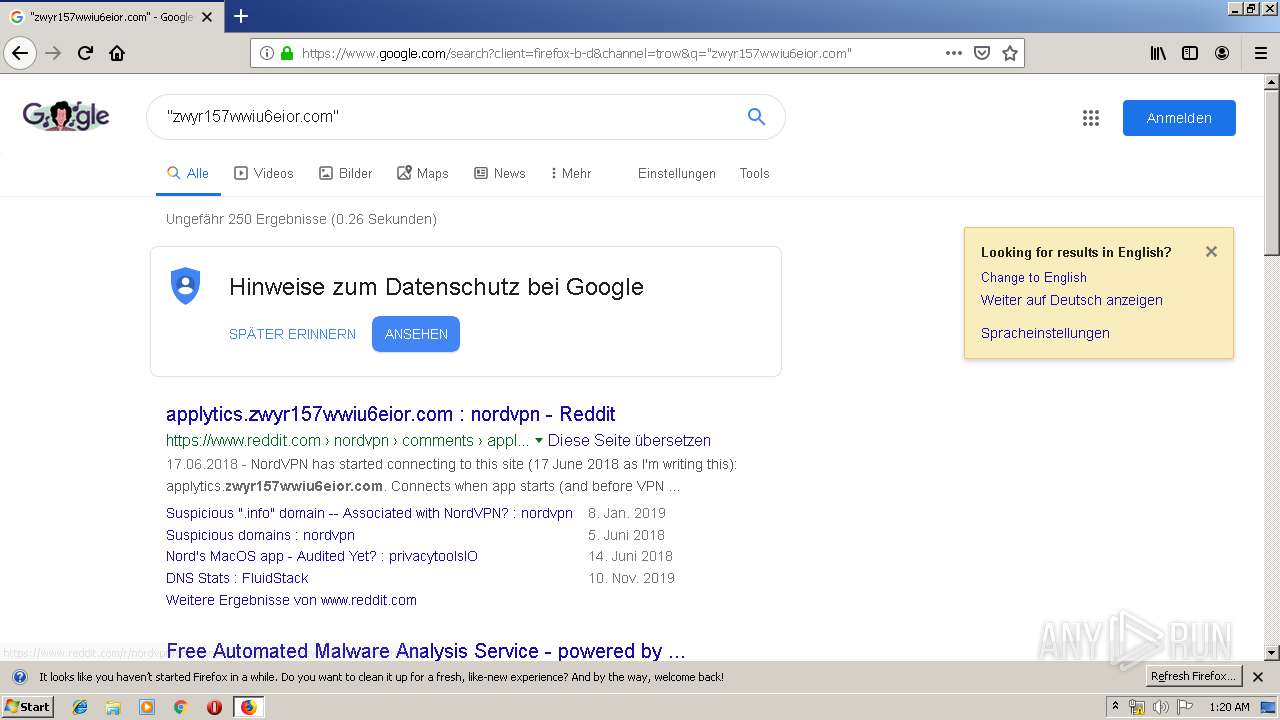Switch to the Videos results tab
1280x720 pixels.
click(264, 173)
